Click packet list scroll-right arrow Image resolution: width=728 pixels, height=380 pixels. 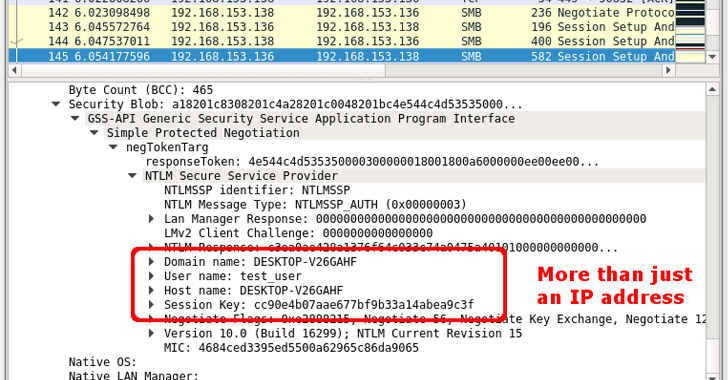669,70
